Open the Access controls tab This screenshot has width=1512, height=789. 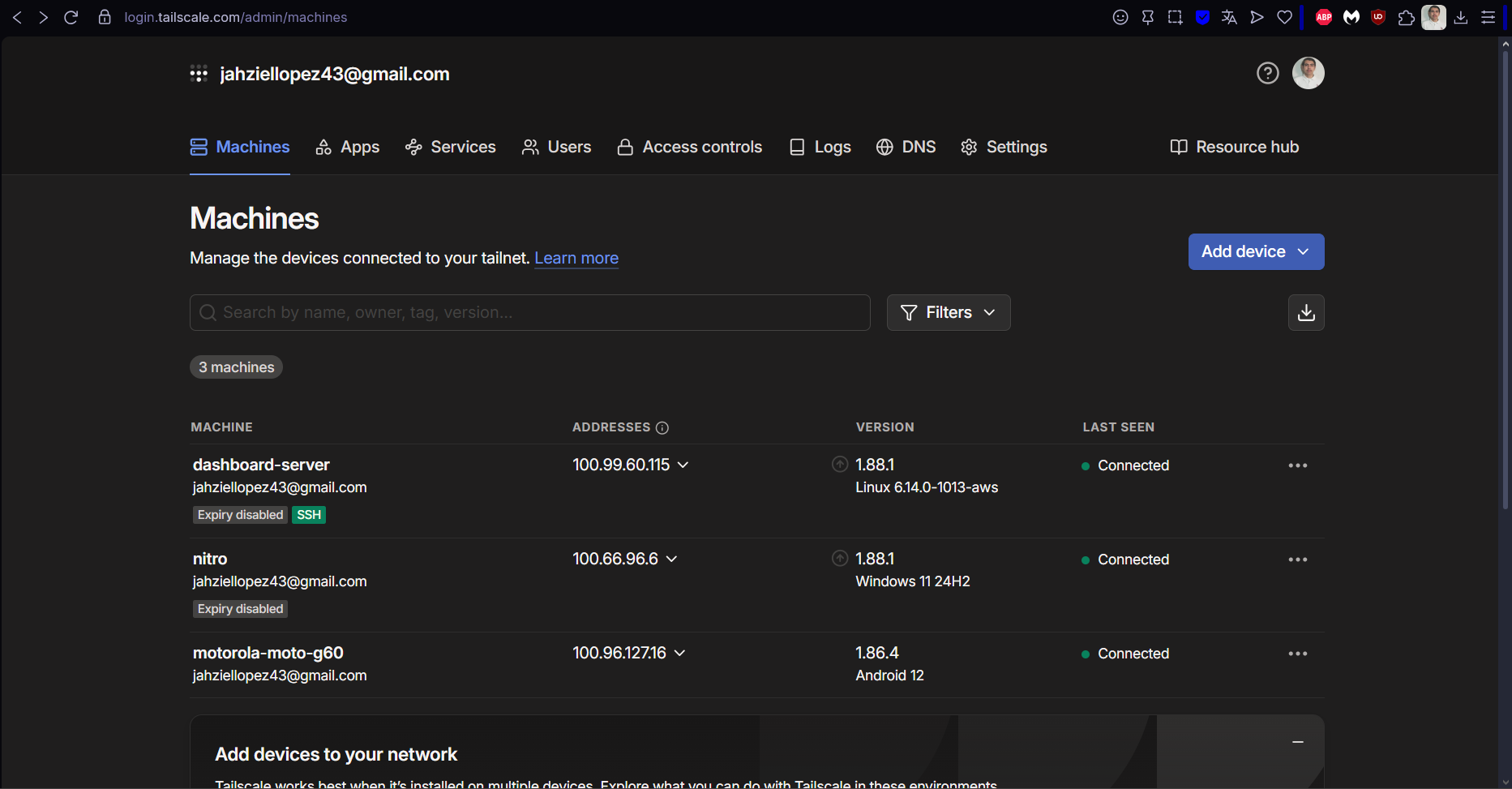pos(690,147)
